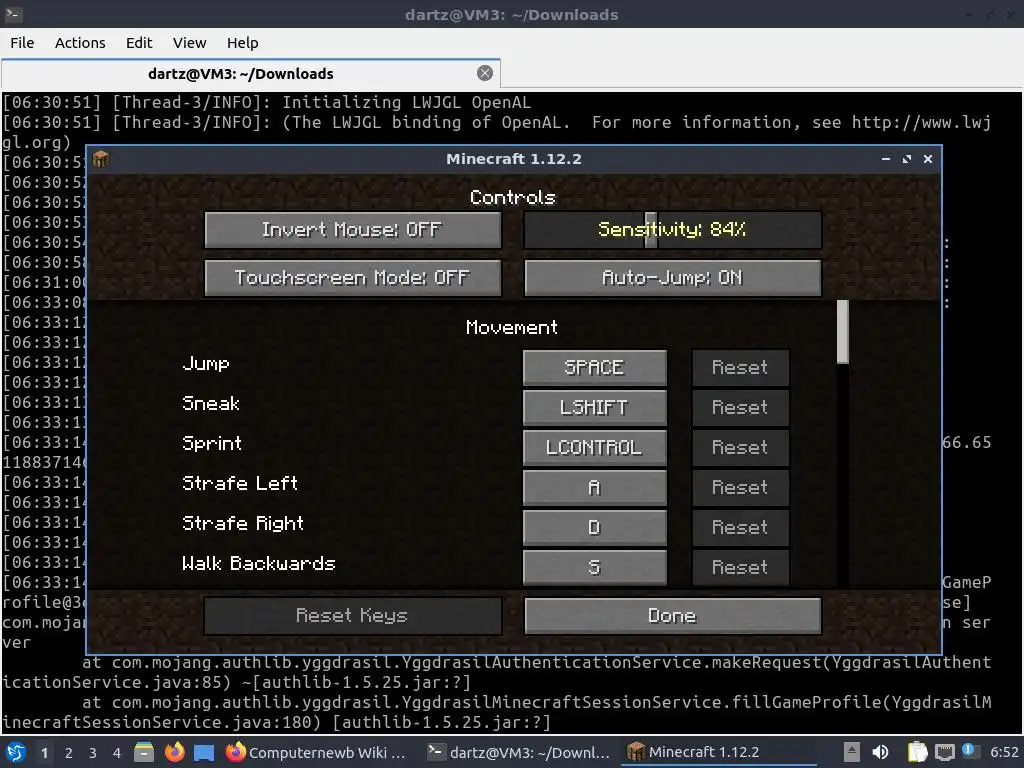Reset the Walk Backwards key binding

coord(741,567)
